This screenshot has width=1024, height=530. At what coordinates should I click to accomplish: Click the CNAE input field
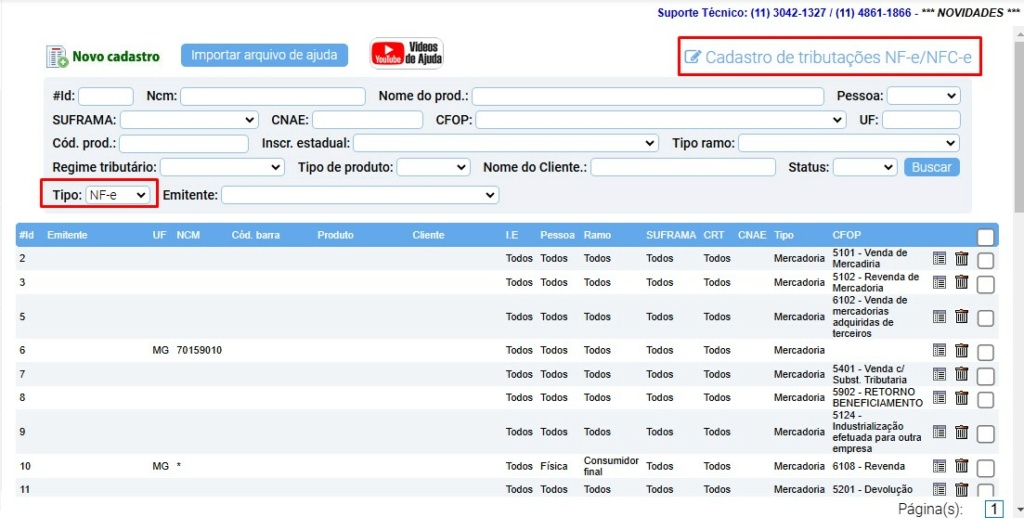[368, 120]
